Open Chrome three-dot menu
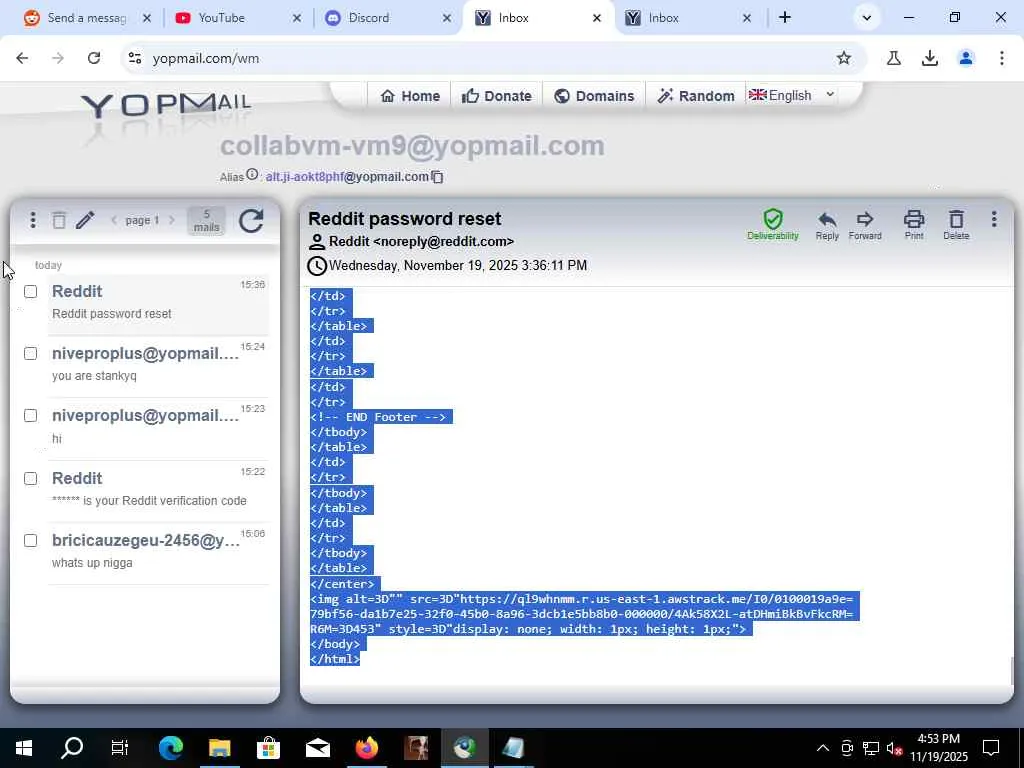The image size is (1024, 768). [x=1001, y=58]
